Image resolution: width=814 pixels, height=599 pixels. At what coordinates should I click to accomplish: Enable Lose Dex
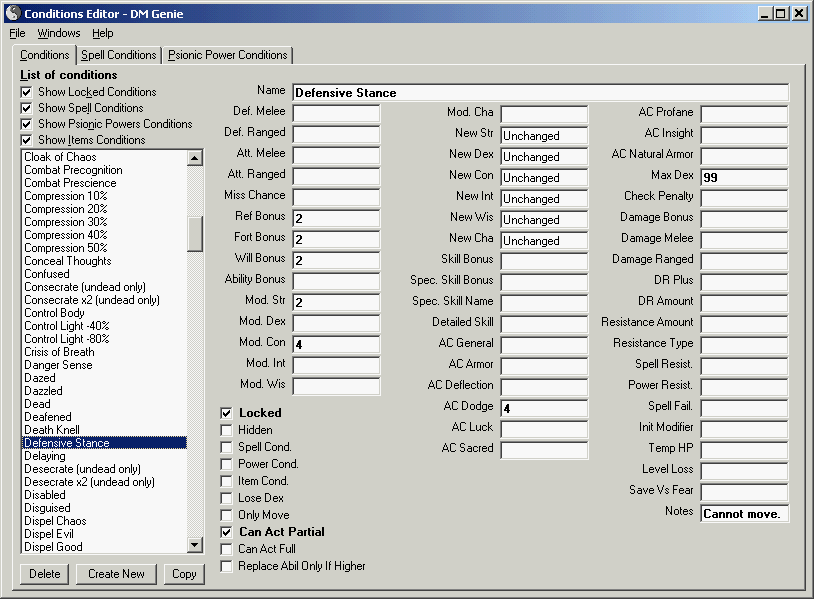[x=227, y=498]
